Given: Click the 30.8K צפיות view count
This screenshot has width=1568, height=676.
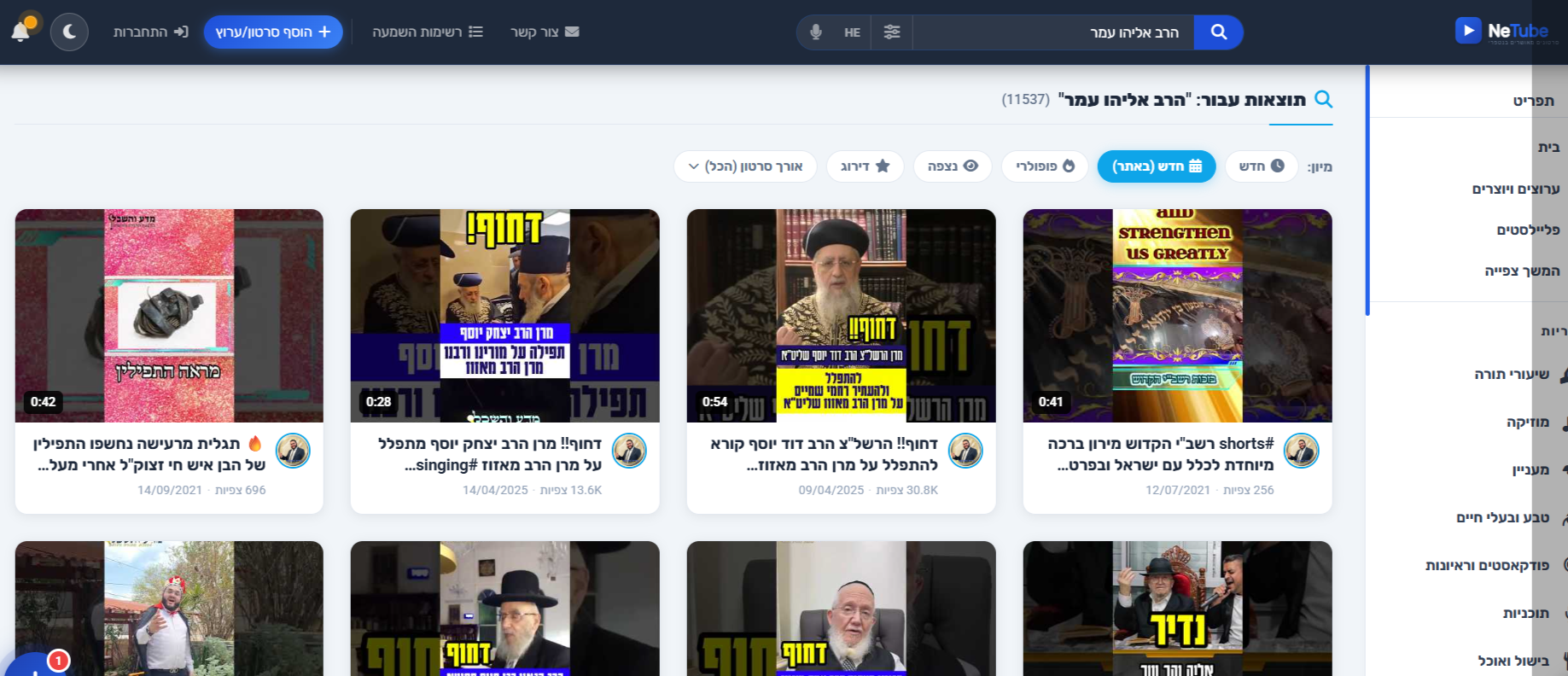Looking at the screenshot, I should pos(907,490).
